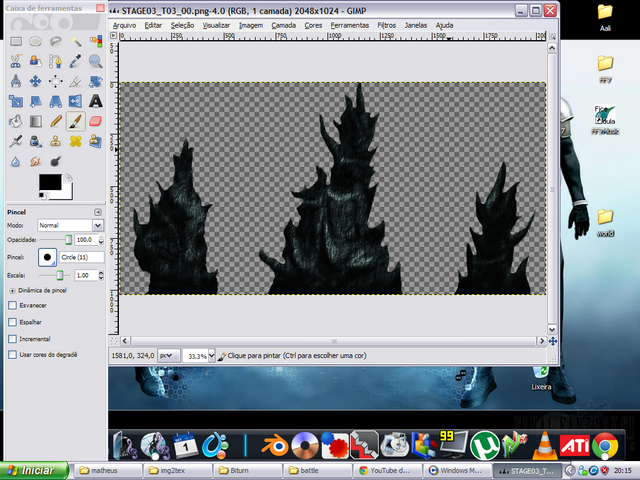Click the Circle (11) brush preview button
This screenshot has height=480, width=640.
pos(47,257)
